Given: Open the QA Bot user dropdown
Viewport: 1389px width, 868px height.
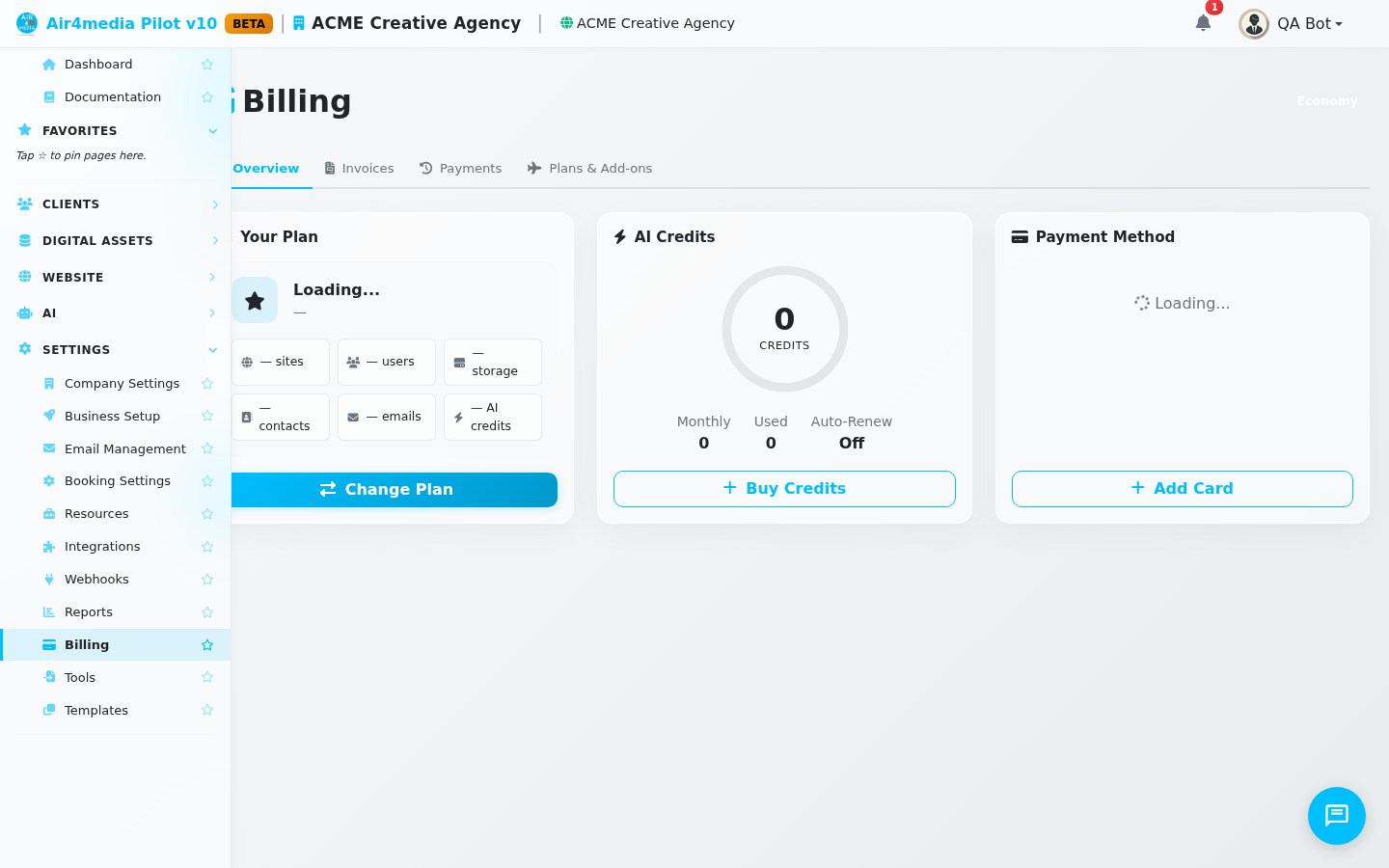Looking at the screenshot, I should click(x=1311, y=24).
